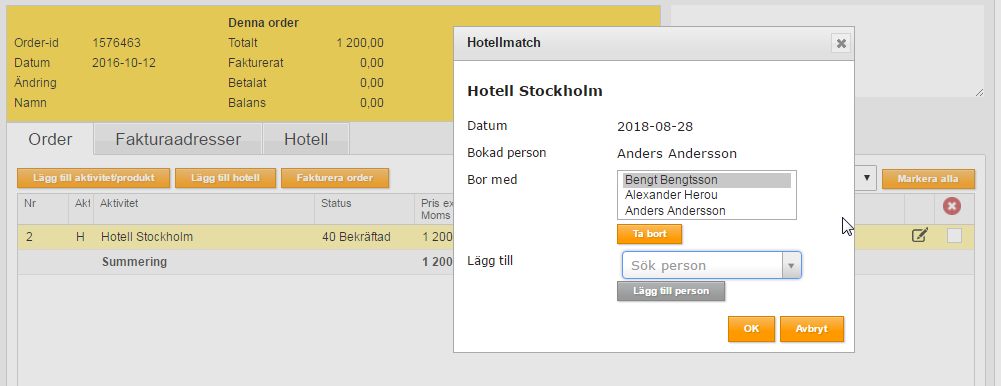Viewport: 1001px width, 386px height.
Task: Tick the checkbox on Hotell Stockholm row
Action: (x=954, y=236)
